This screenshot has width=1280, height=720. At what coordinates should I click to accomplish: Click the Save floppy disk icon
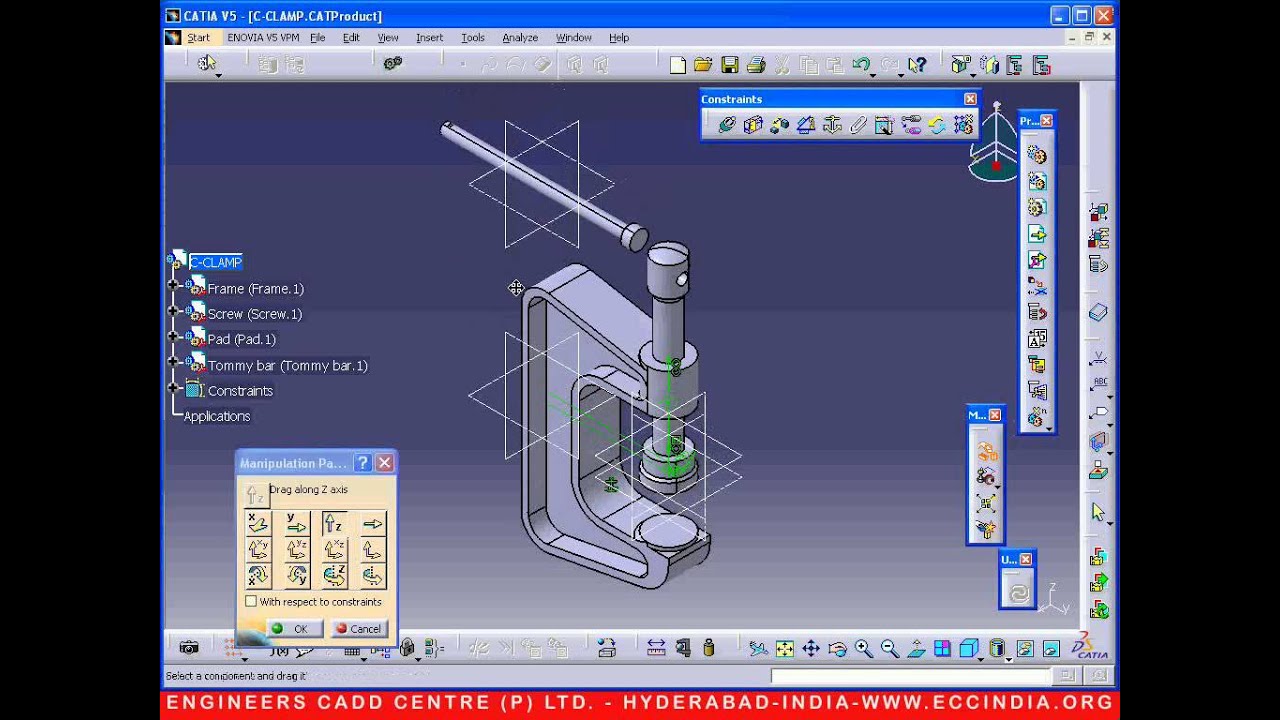pyautogui.click(x=730, y=65)
